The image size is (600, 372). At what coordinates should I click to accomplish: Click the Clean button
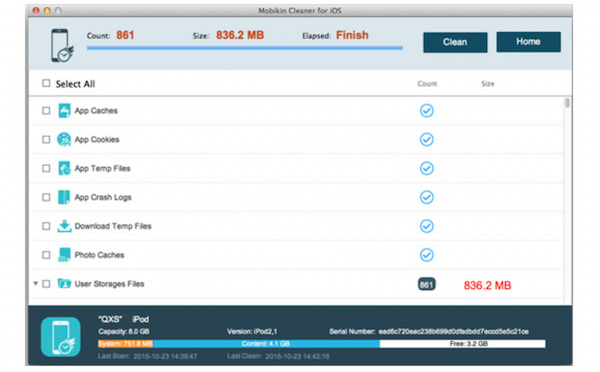(x=455, y=42)
